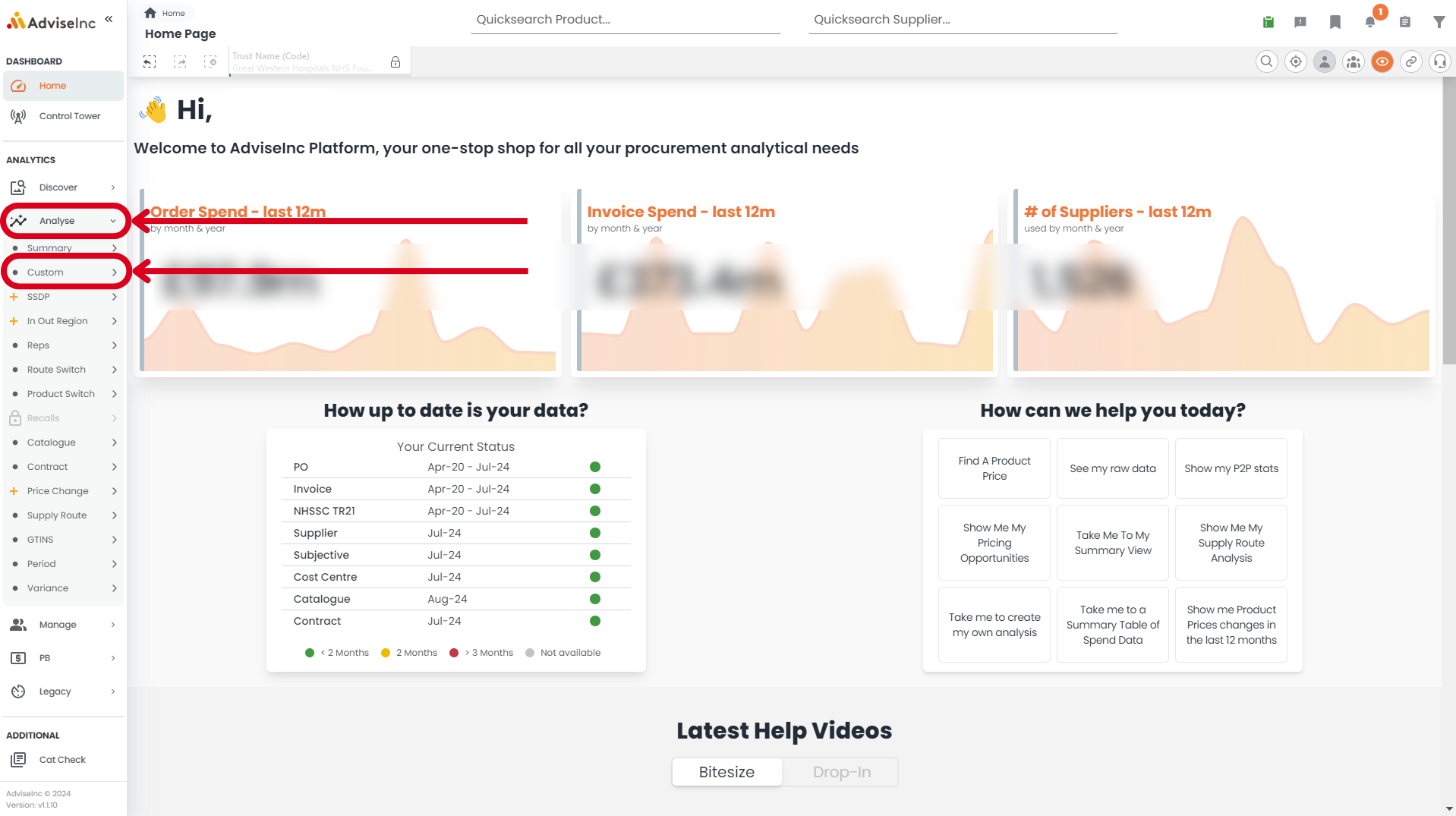The width and height of the screenshot is (1456, 816).
Task: Click the chain link icon button
Action: [x=1411, y=61]
